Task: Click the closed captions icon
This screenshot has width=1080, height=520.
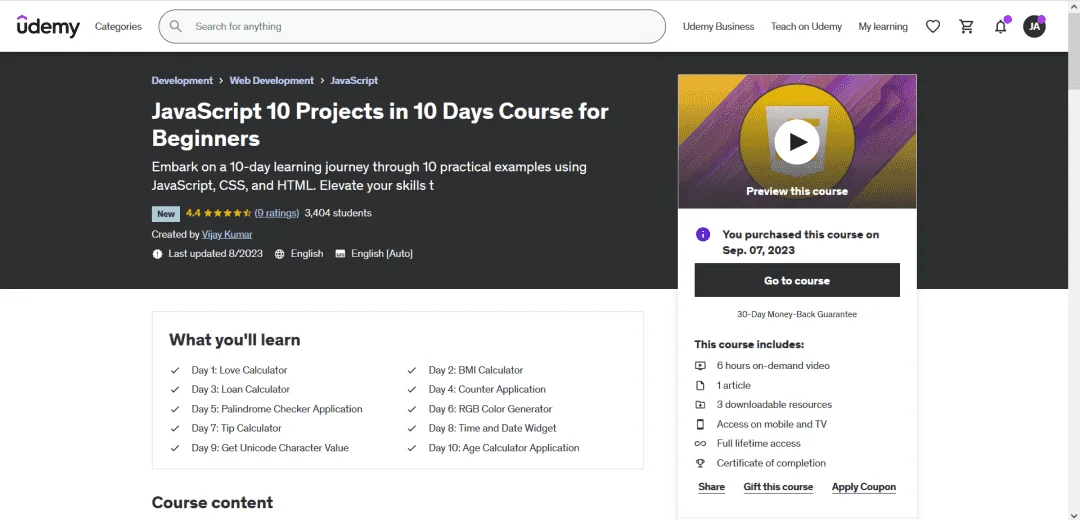Action: [x=340, y=253]
